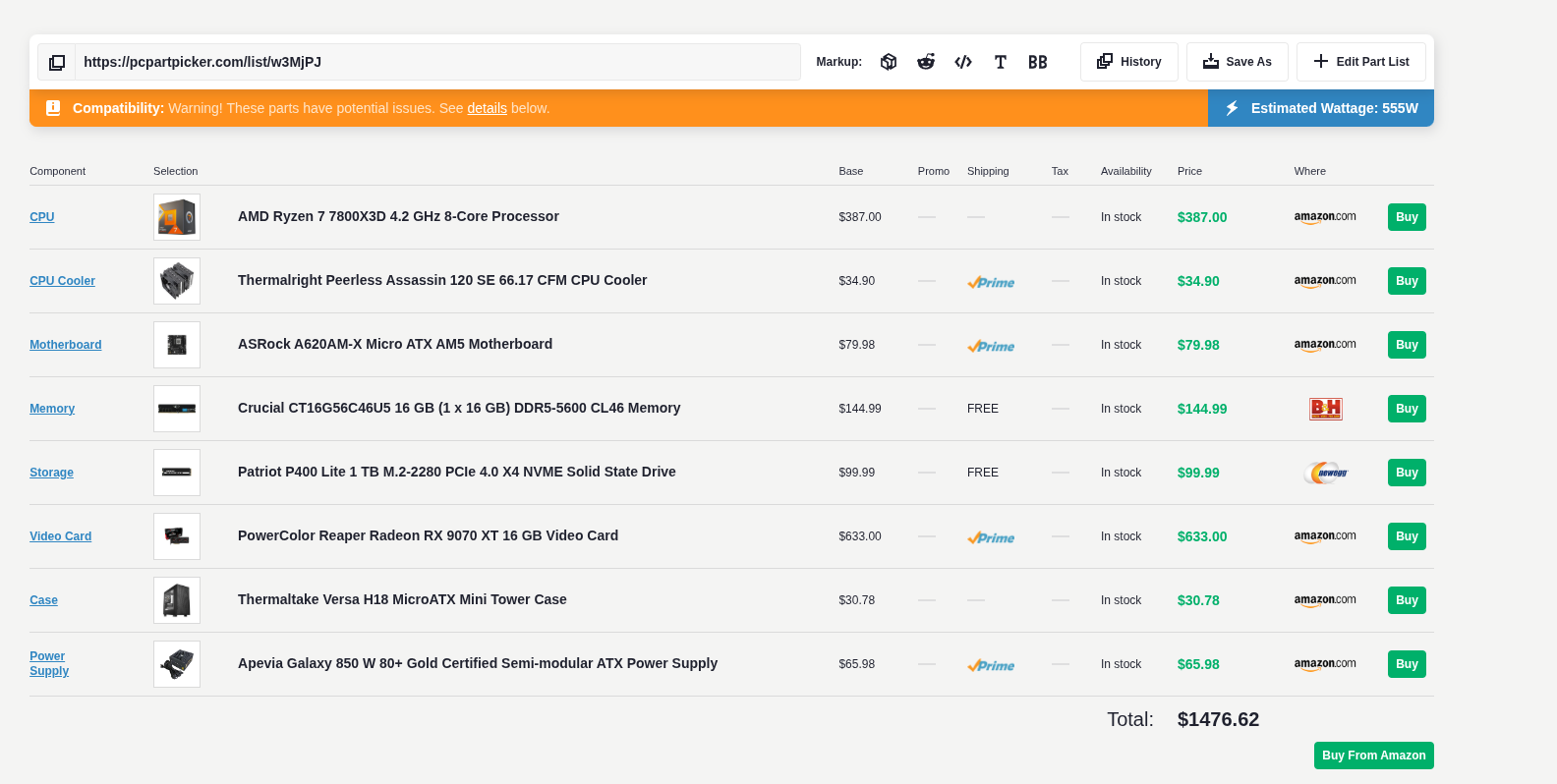Open the Thermaltake Versa H18 case thumbnail
The height and width of the screenshot is (784, 1557).
point(177,600)
